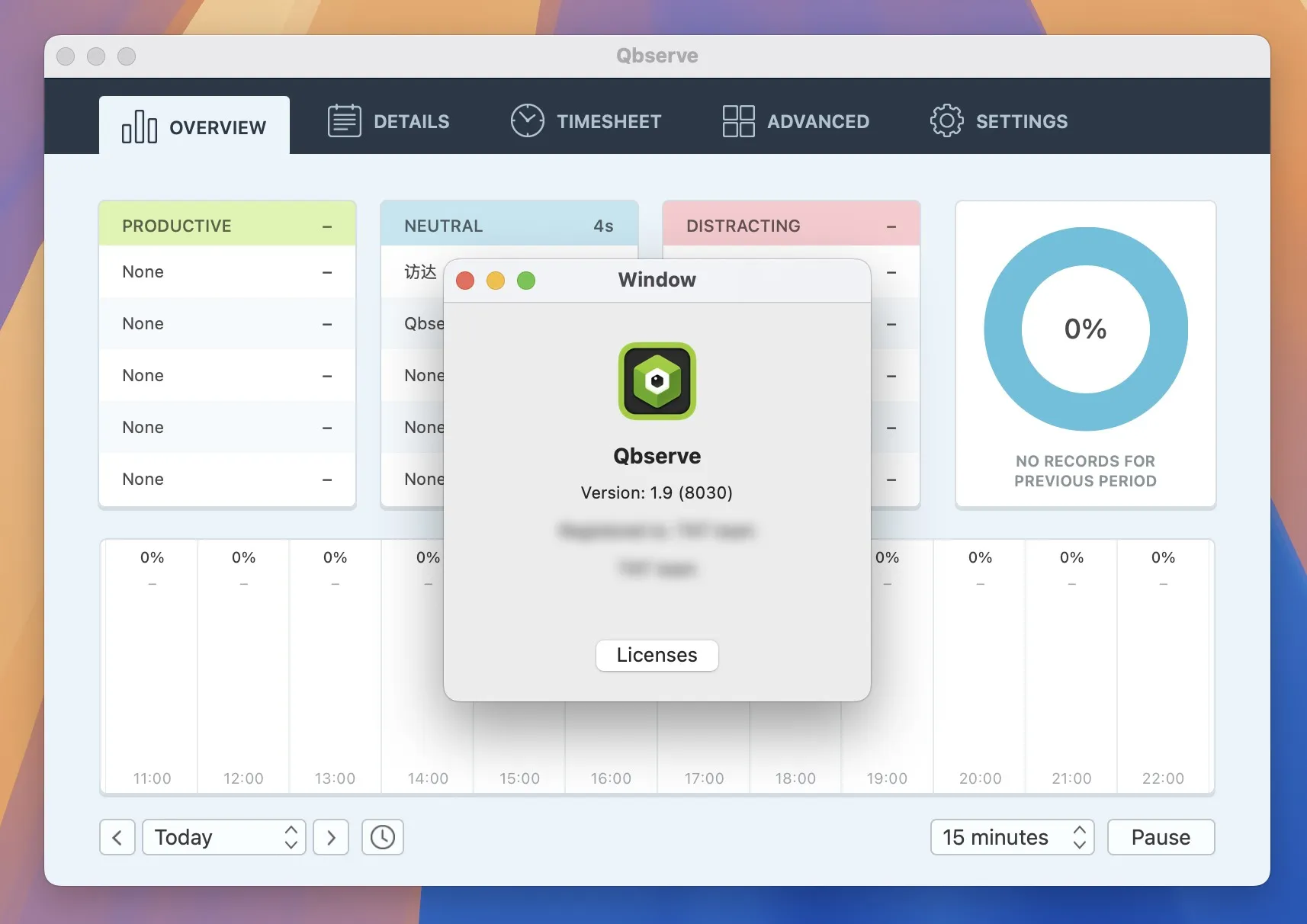This screenshot has width=1307, height=924.
Task: Switch to the Advanced tab
Action: (x=795, y=121)
